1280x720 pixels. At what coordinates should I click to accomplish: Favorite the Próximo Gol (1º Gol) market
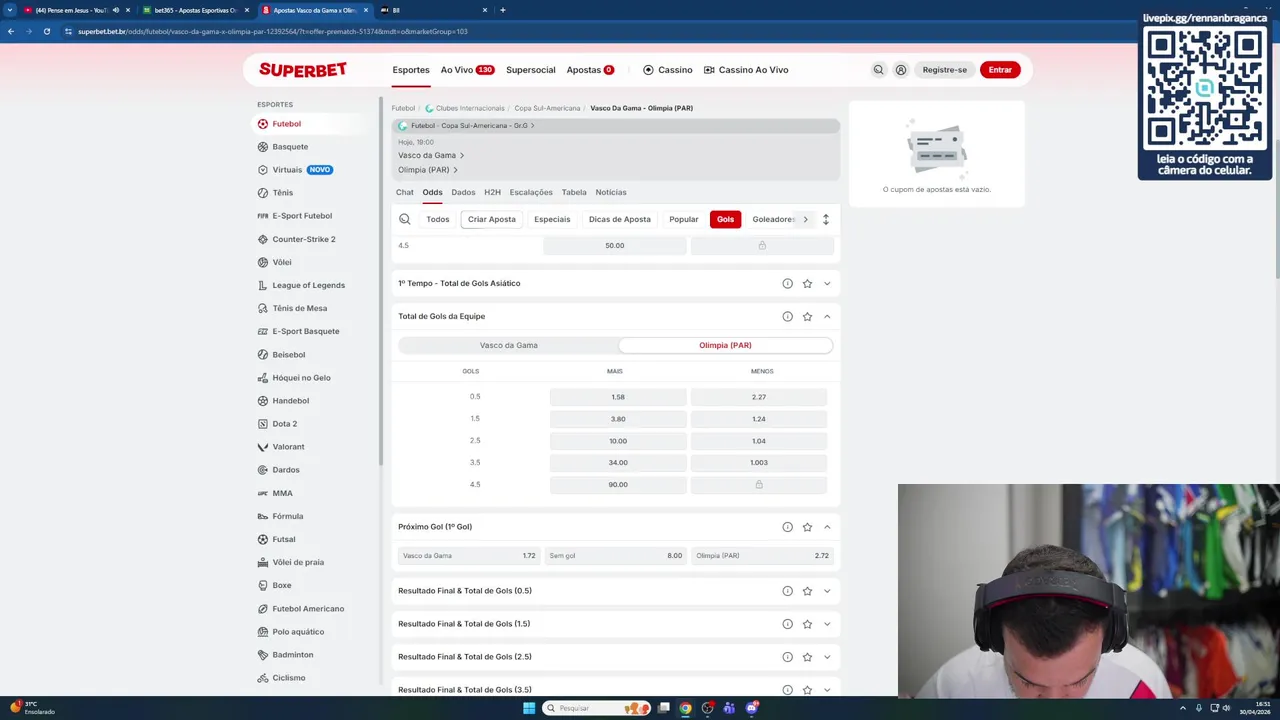[x=807, y=527]
